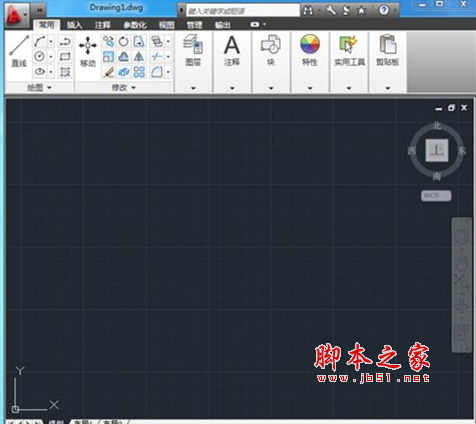Select the Arc tool in draw panel
Image resolution: width=476 pixels, height=424 pixels.
(40, 42)
